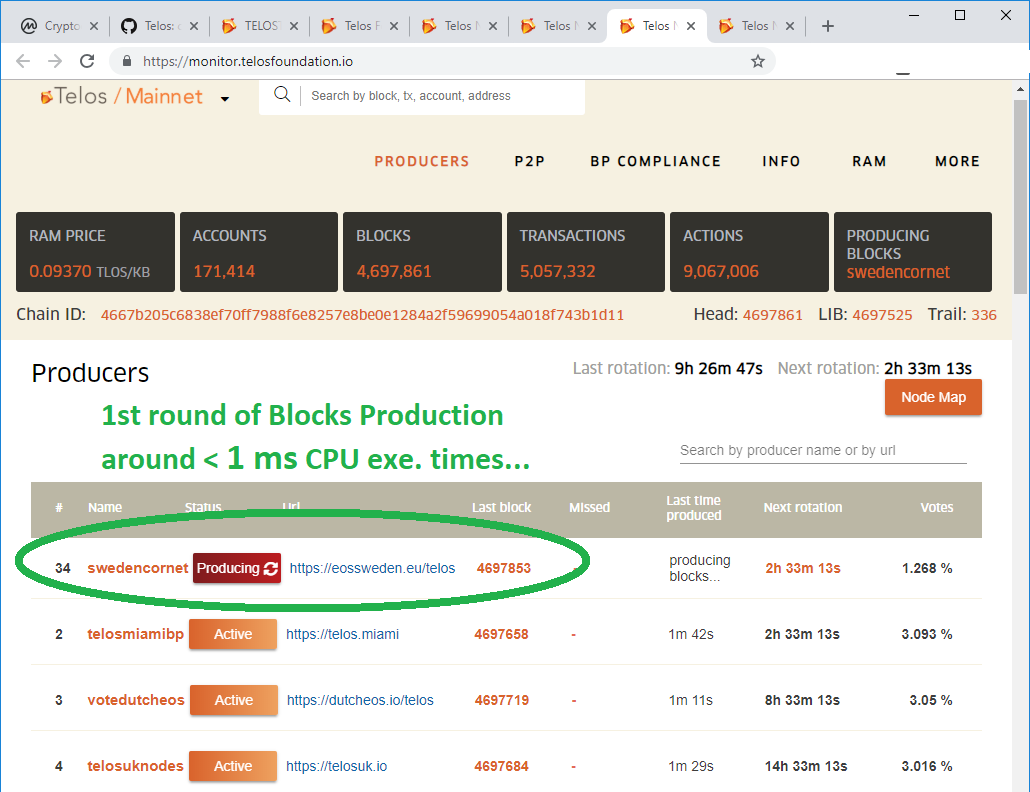
Task: Reload the page with refresh icon
Action: click(x=87, y=61)
